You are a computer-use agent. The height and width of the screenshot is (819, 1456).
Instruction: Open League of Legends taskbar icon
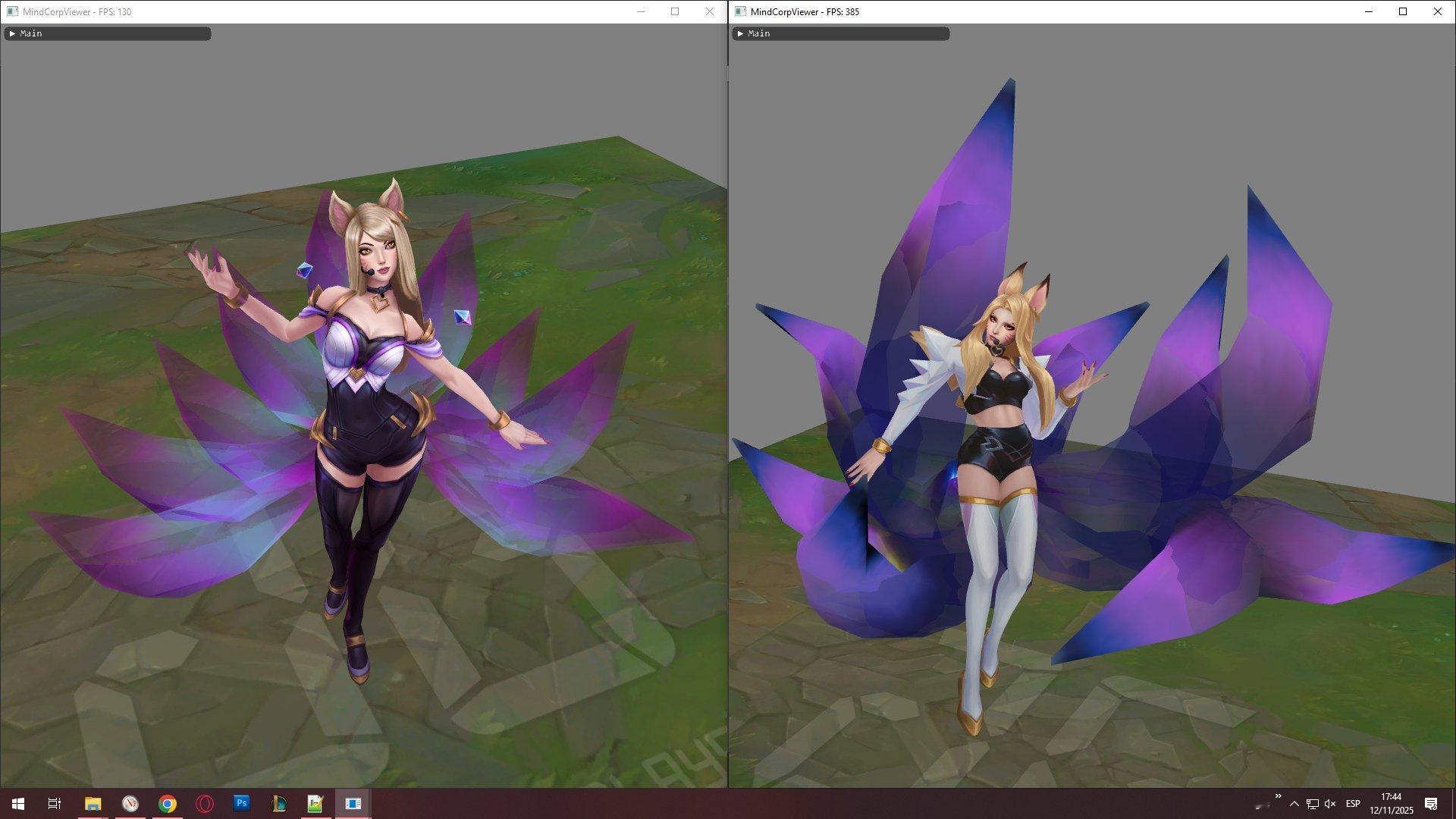[278, 804]
